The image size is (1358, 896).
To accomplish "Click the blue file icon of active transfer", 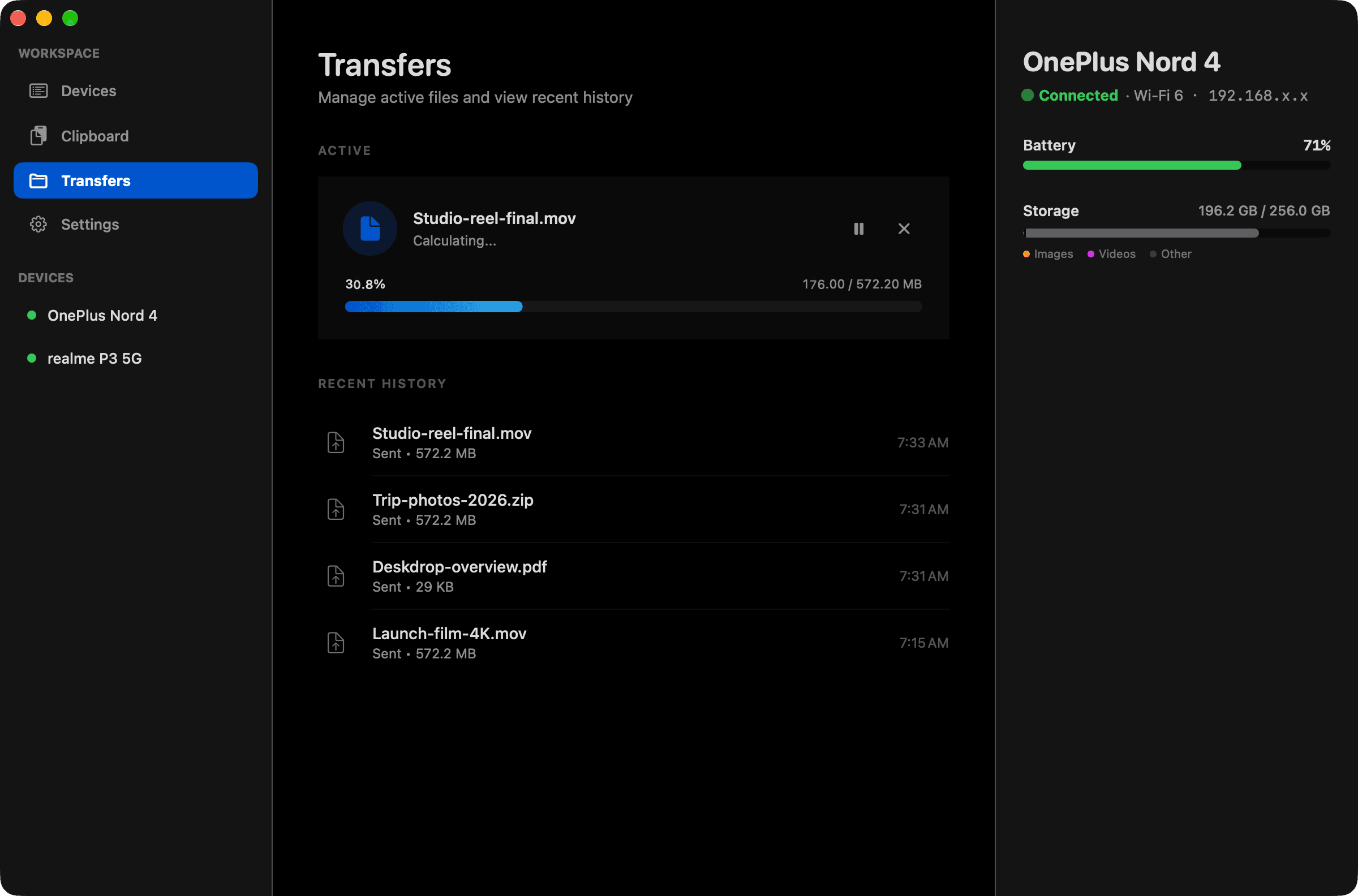I will tap(370, 229).
